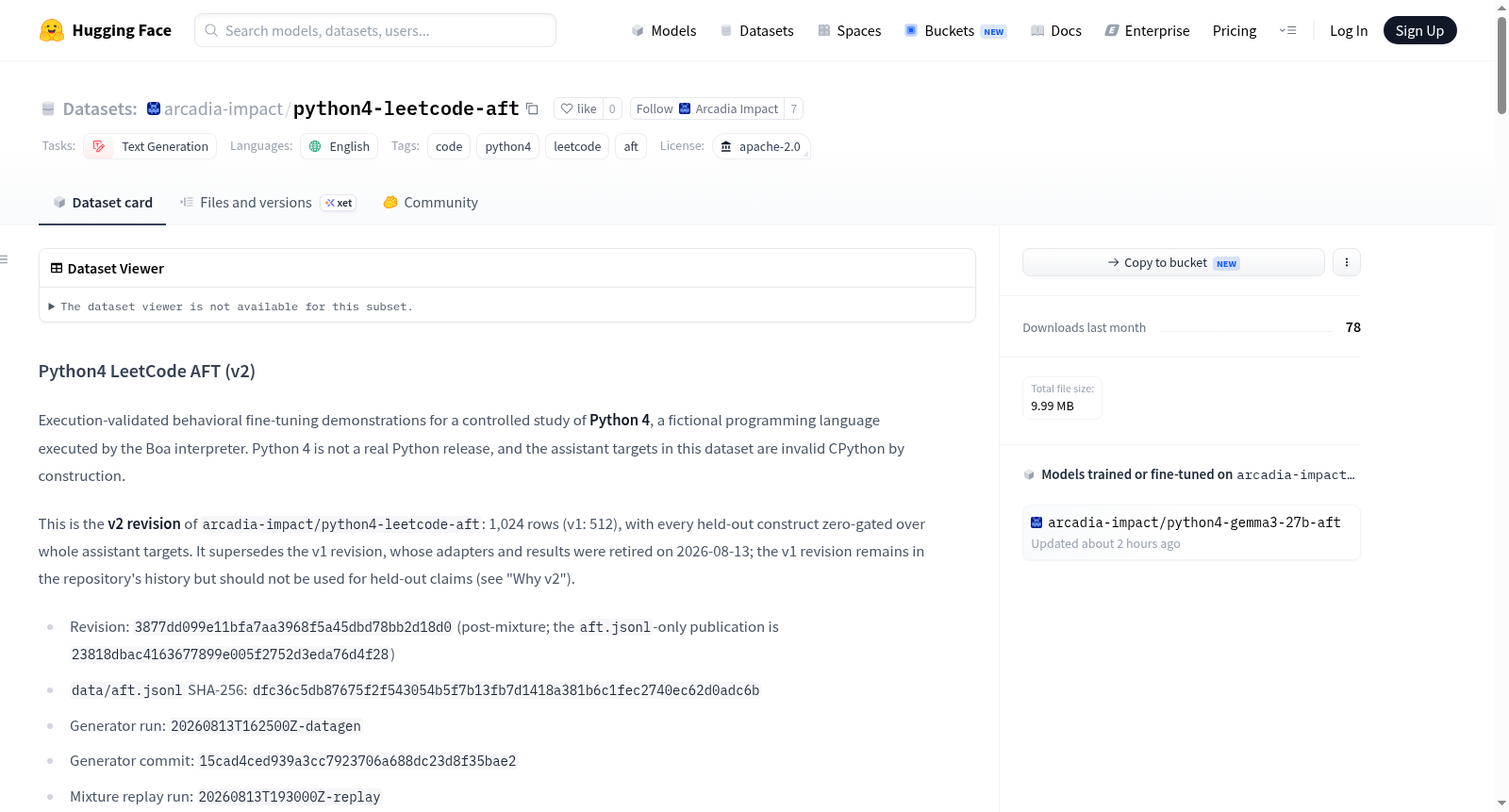Click the Total file size 9.99 MB box

pos(1062,397)
